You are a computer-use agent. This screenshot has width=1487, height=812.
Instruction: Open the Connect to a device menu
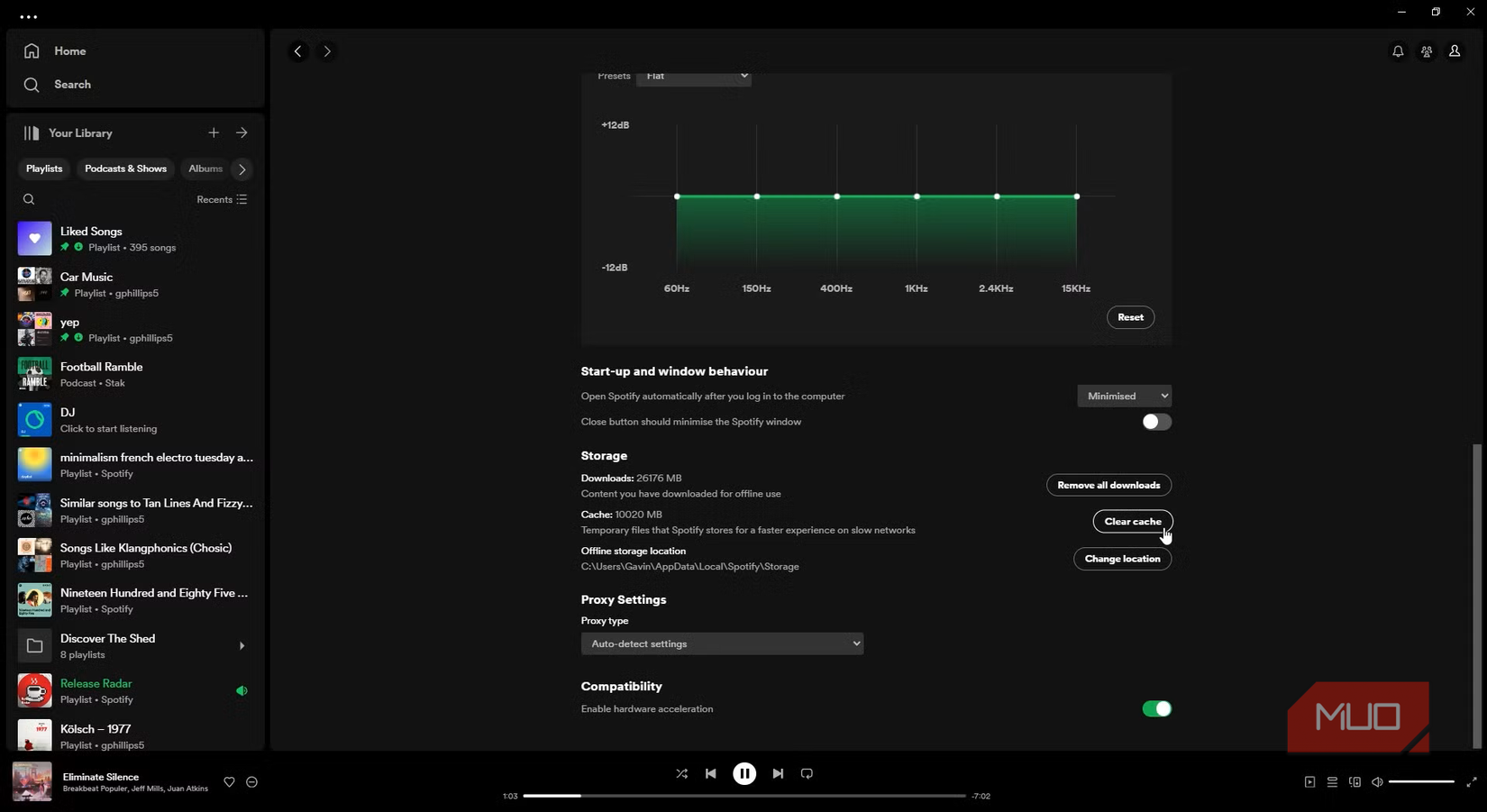tap(1355, 782)
